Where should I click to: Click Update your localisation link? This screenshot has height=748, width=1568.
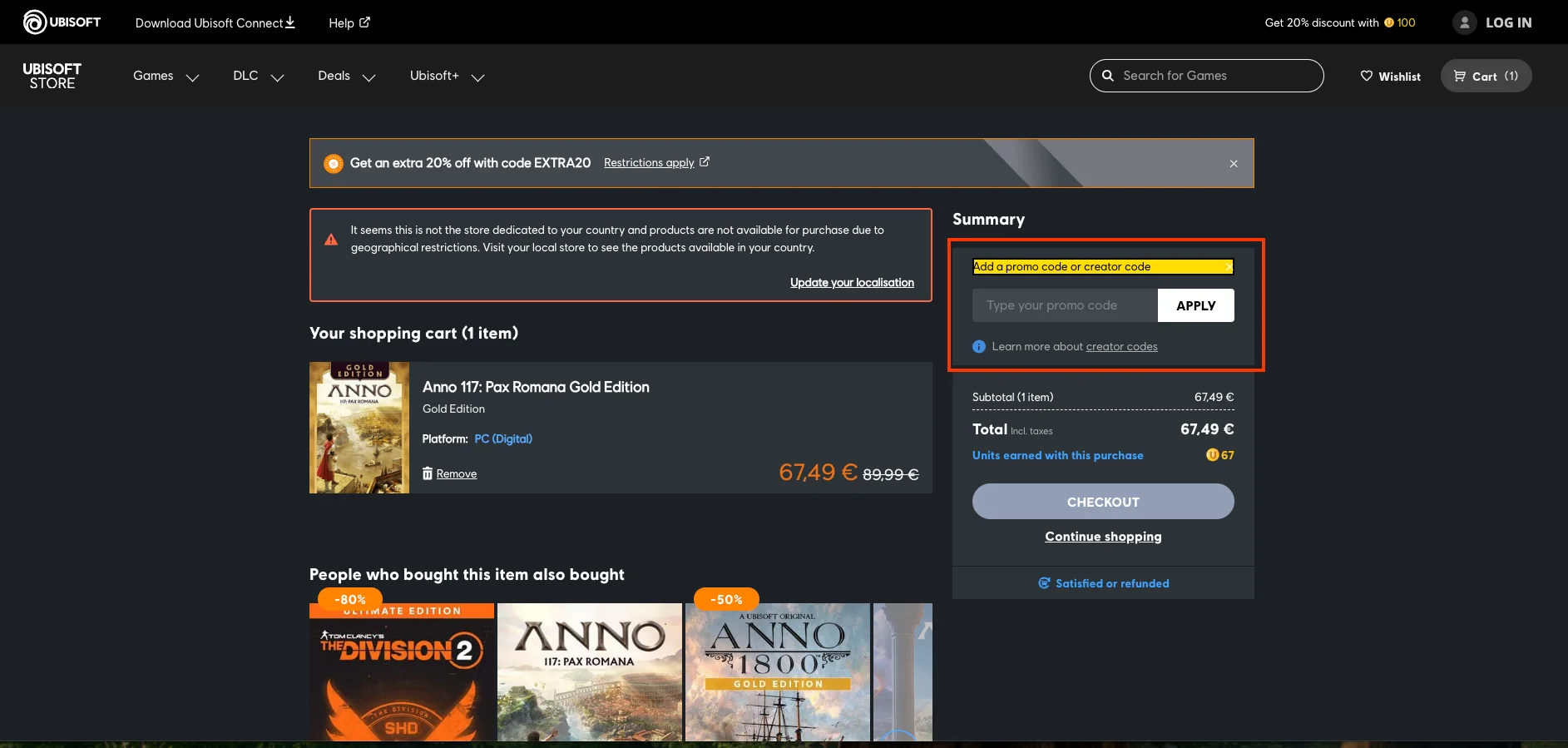(x=852, y=282)
